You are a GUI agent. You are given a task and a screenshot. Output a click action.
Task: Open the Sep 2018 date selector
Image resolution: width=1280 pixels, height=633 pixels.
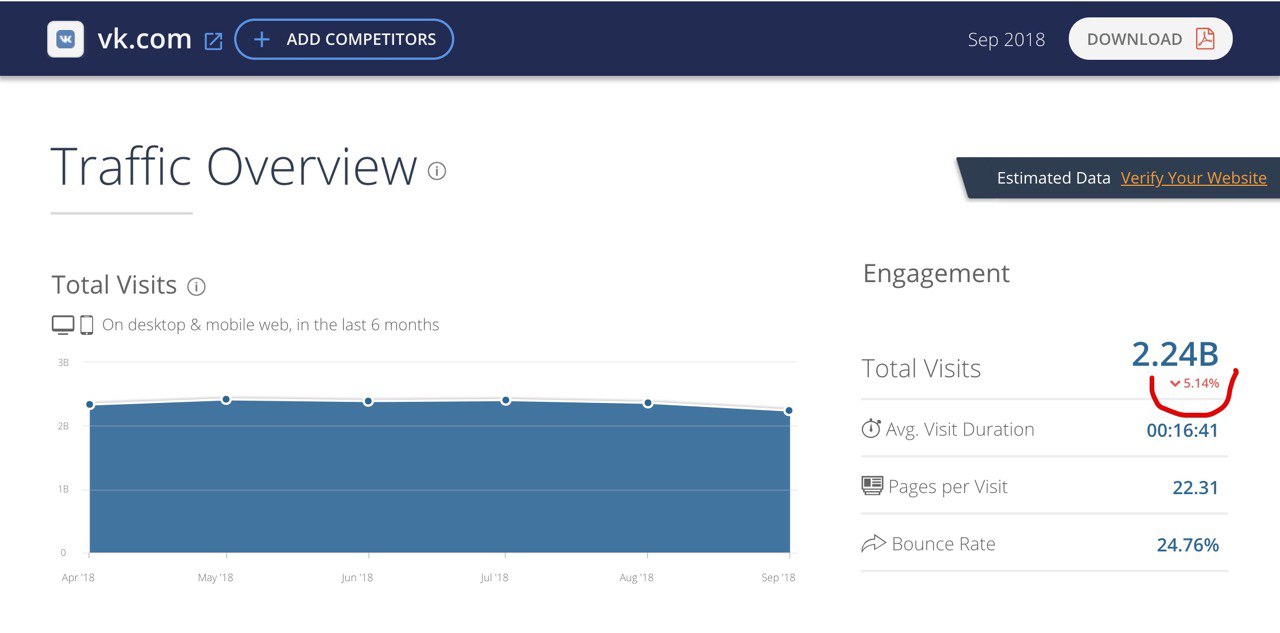(x=1006, y=40)
